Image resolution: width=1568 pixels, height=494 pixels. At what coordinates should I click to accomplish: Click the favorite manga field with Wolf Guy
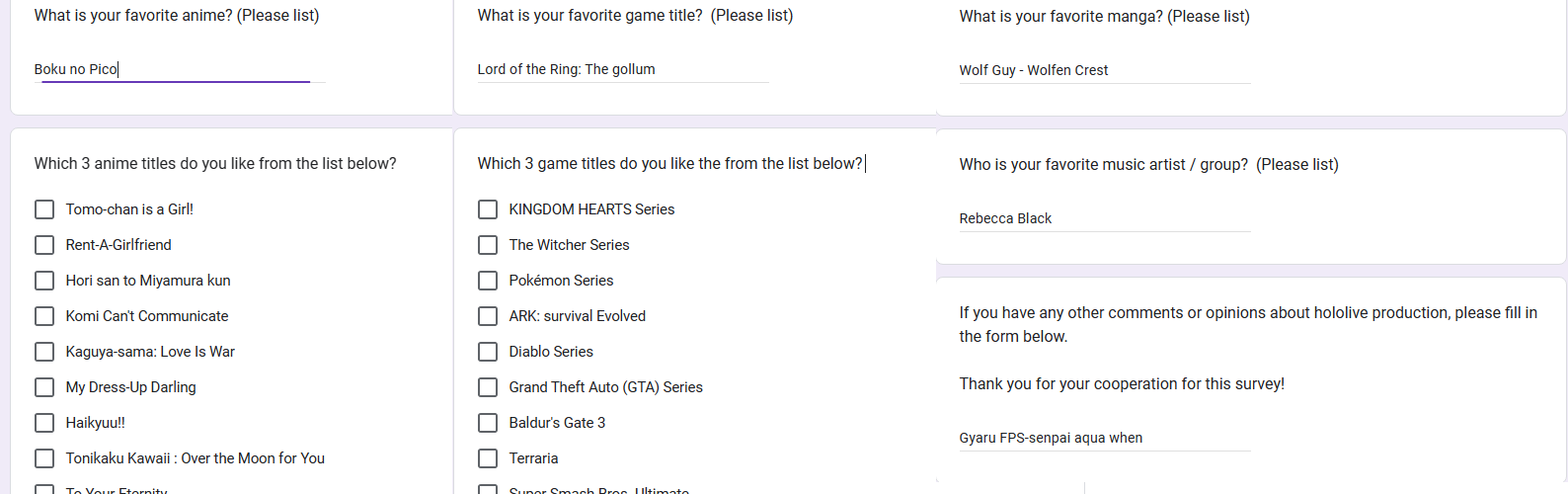coord(1105,70)
